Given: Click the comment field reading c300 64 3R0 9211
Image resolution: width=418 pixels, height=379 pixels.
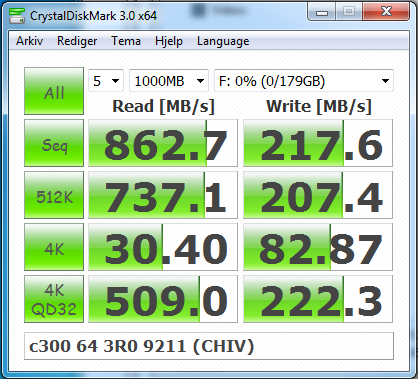Looking at the screenshot, I should coord(209,346).
